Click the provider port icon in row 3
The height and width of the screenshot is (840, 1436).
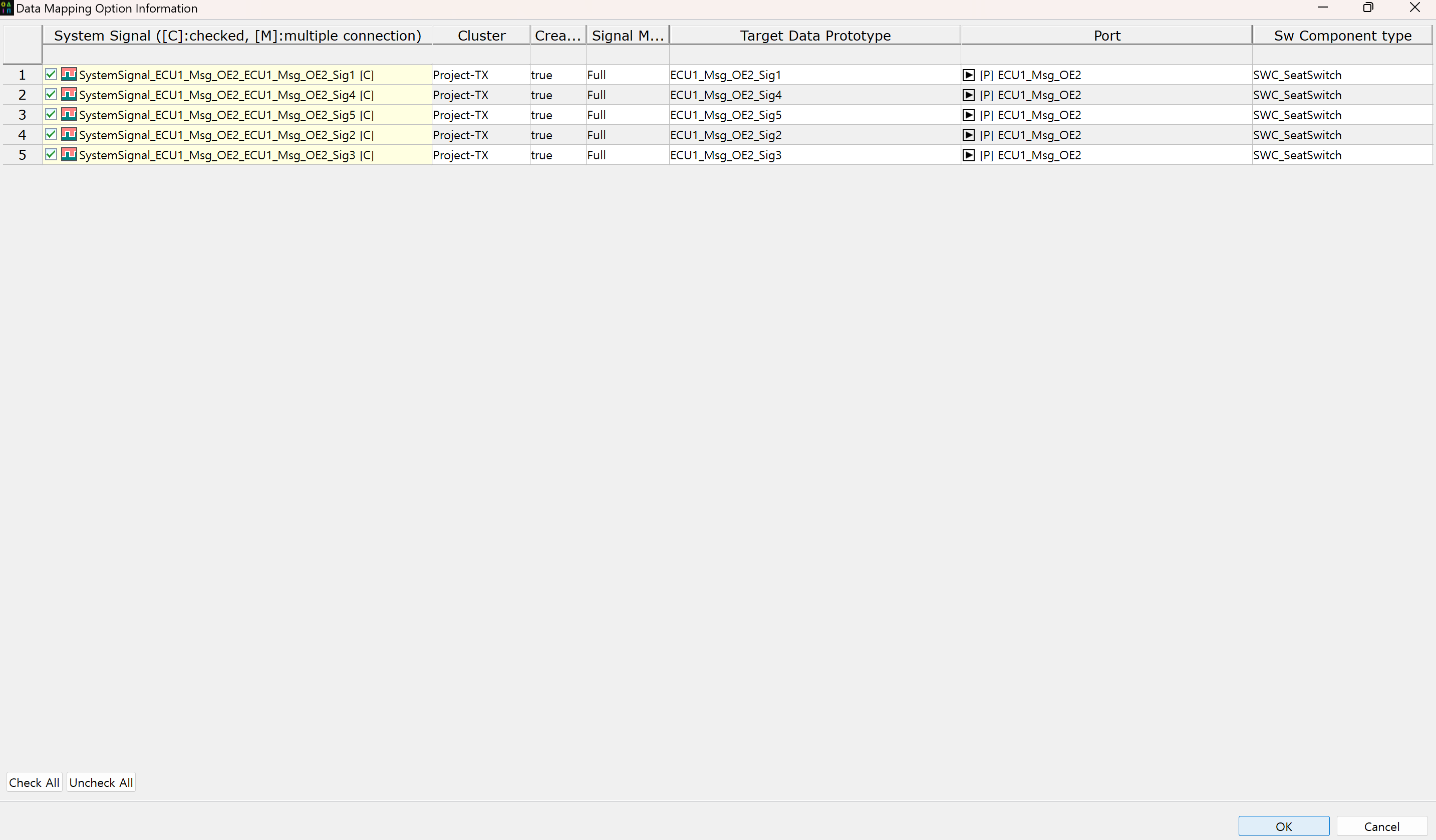[x=969, y=115]
